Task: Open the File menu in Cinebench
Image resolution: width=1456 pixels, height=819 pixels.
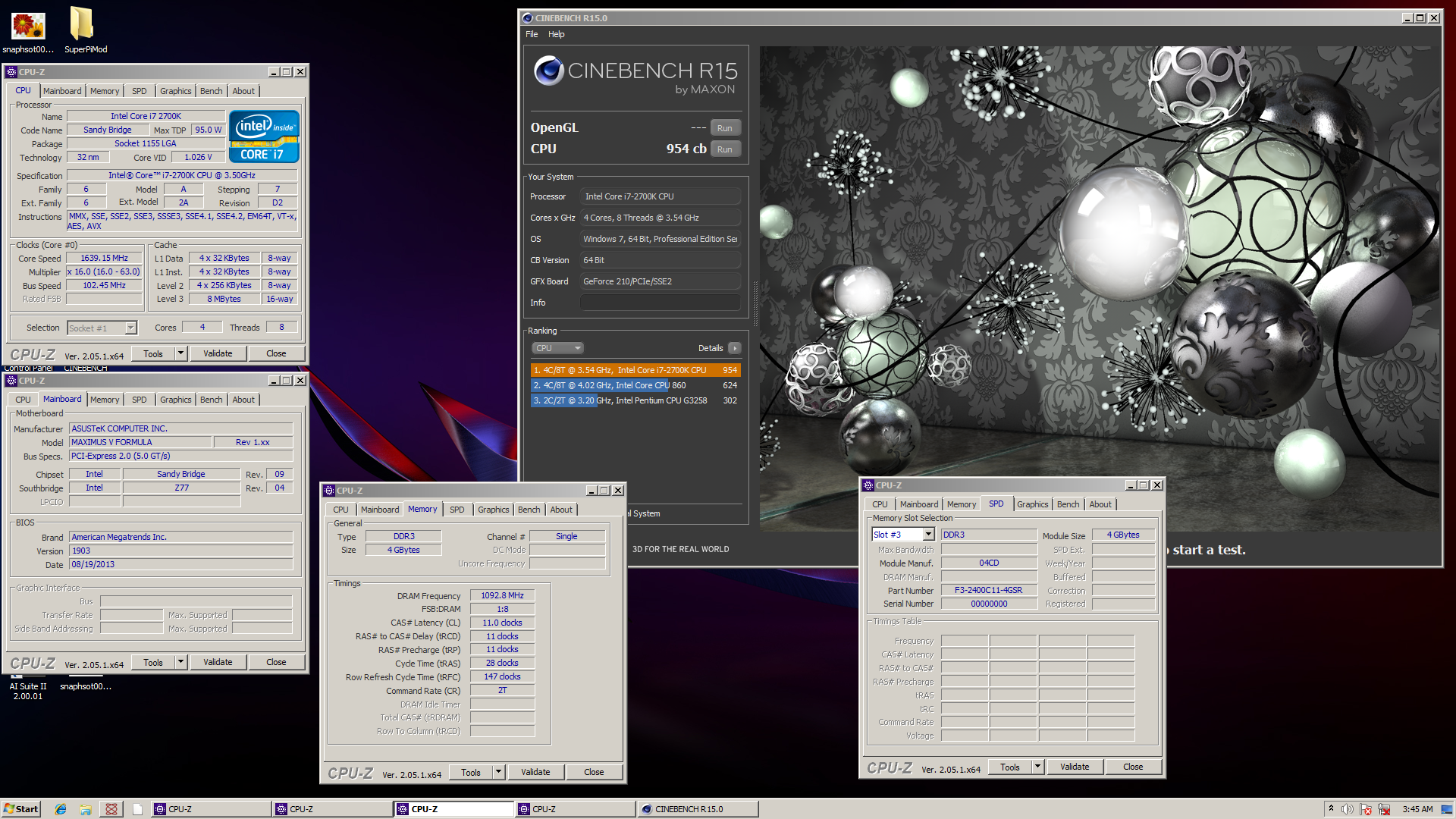Action: (532, 34)
